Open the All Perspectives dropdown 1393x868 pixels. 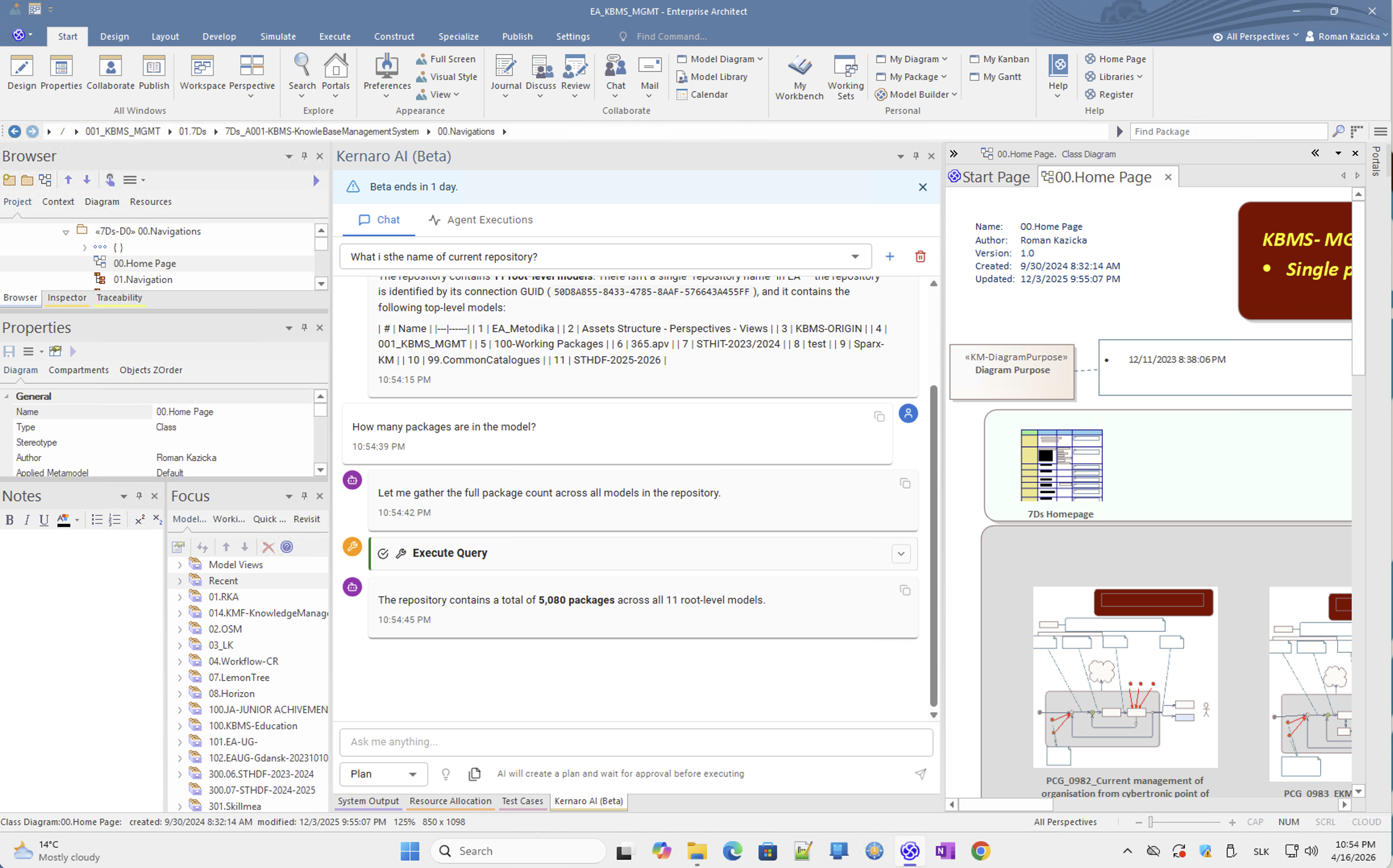(x=1255, y=36)
